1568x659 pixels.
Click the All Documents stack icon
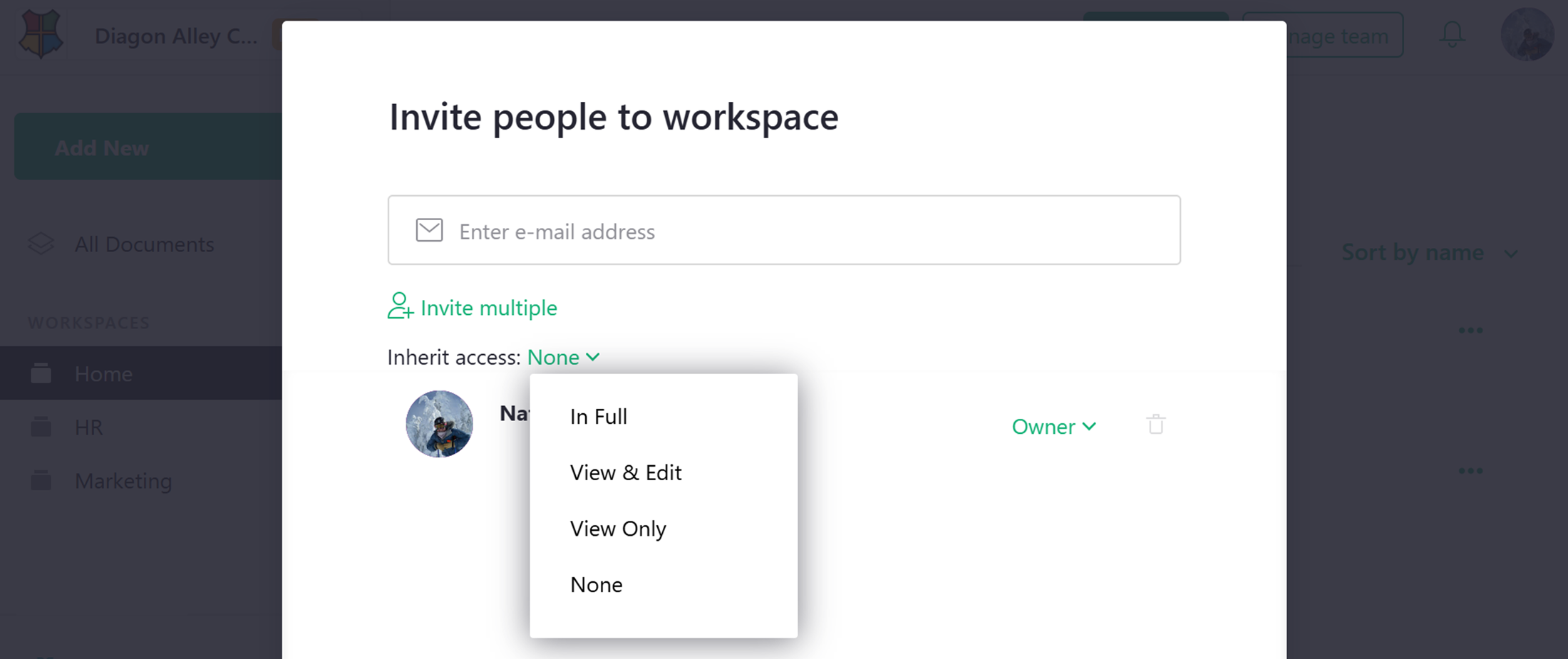coord(40,244)
